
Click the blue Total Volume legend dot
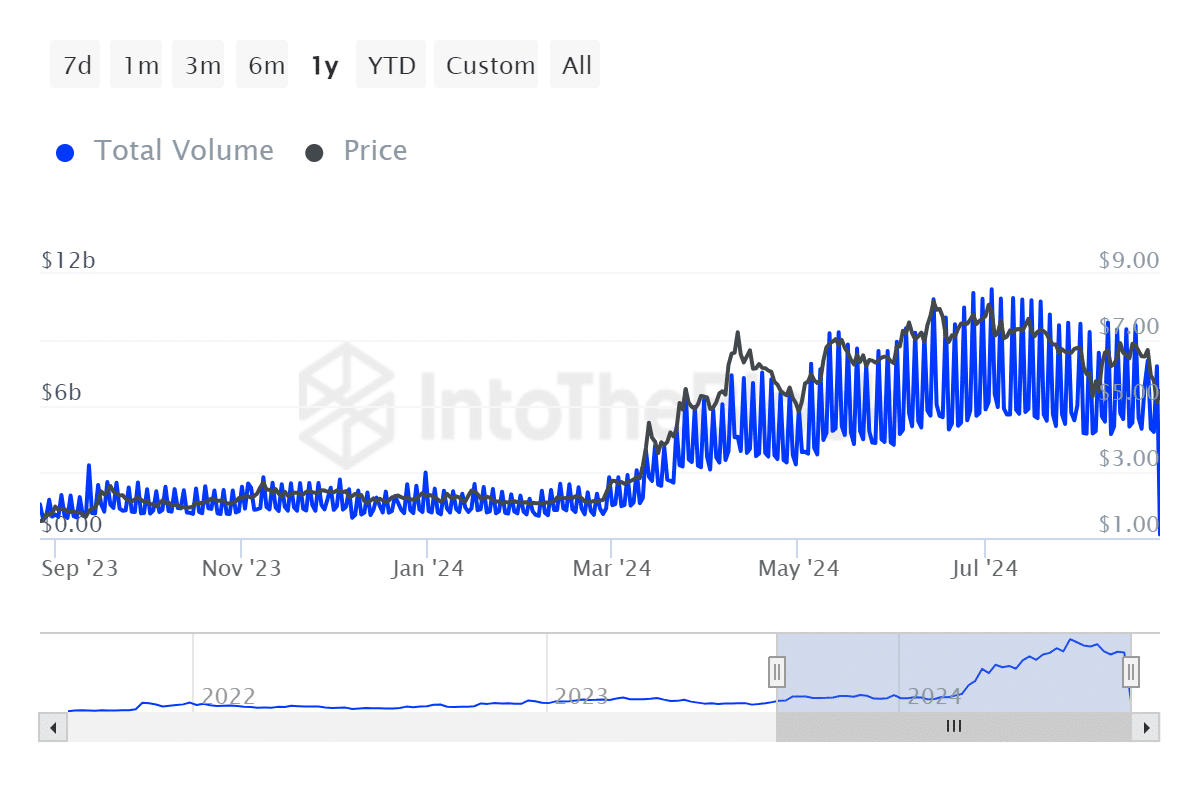click(x=66, y=153)
